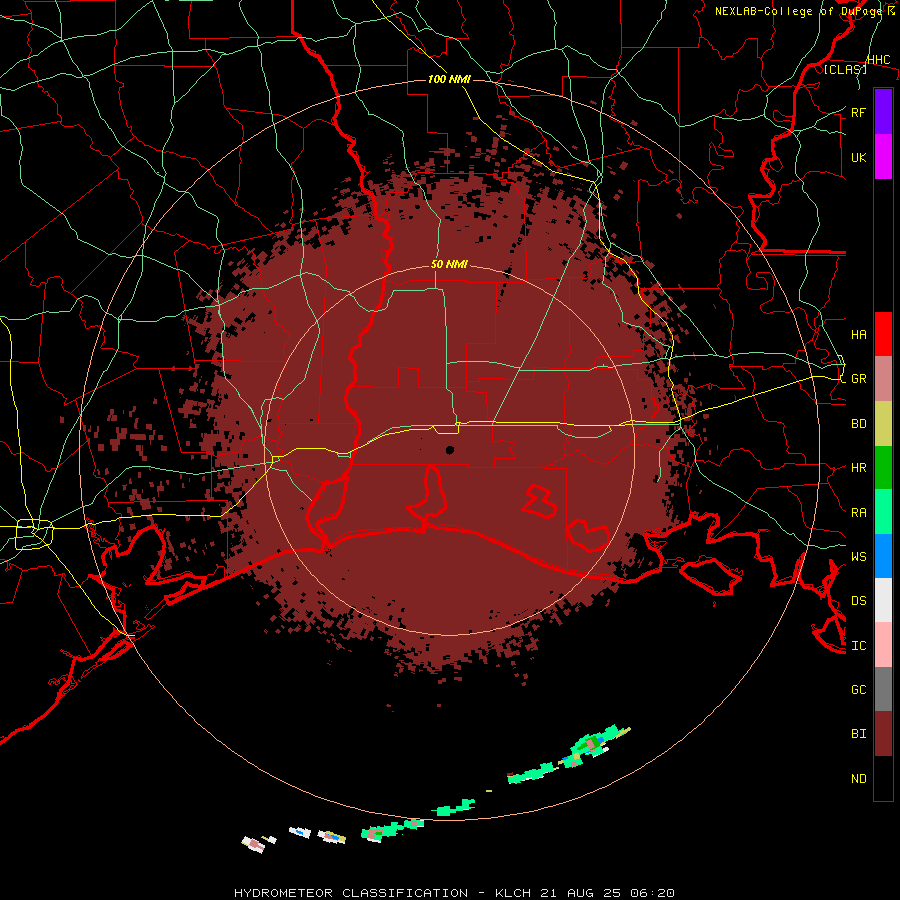
Task: Click the ND black legend swatch
Action: tap(883, 778)
